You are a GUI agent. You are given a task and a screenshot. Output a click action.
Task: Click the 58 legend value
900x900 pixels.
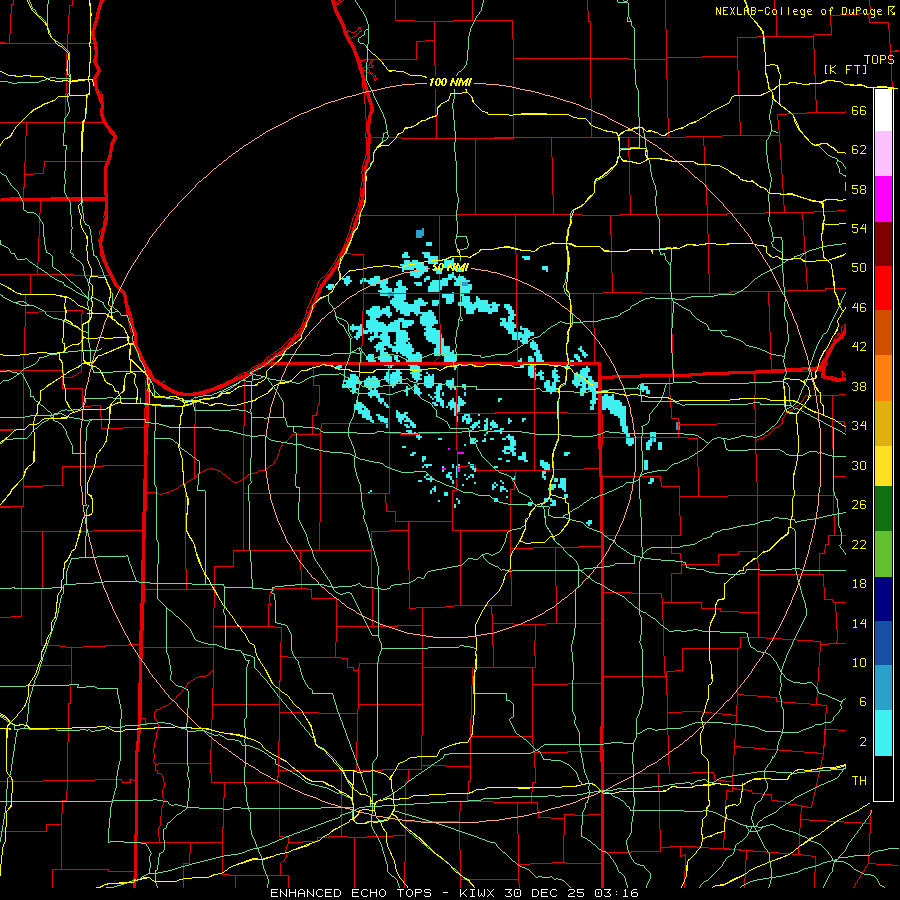click(859, 189)
